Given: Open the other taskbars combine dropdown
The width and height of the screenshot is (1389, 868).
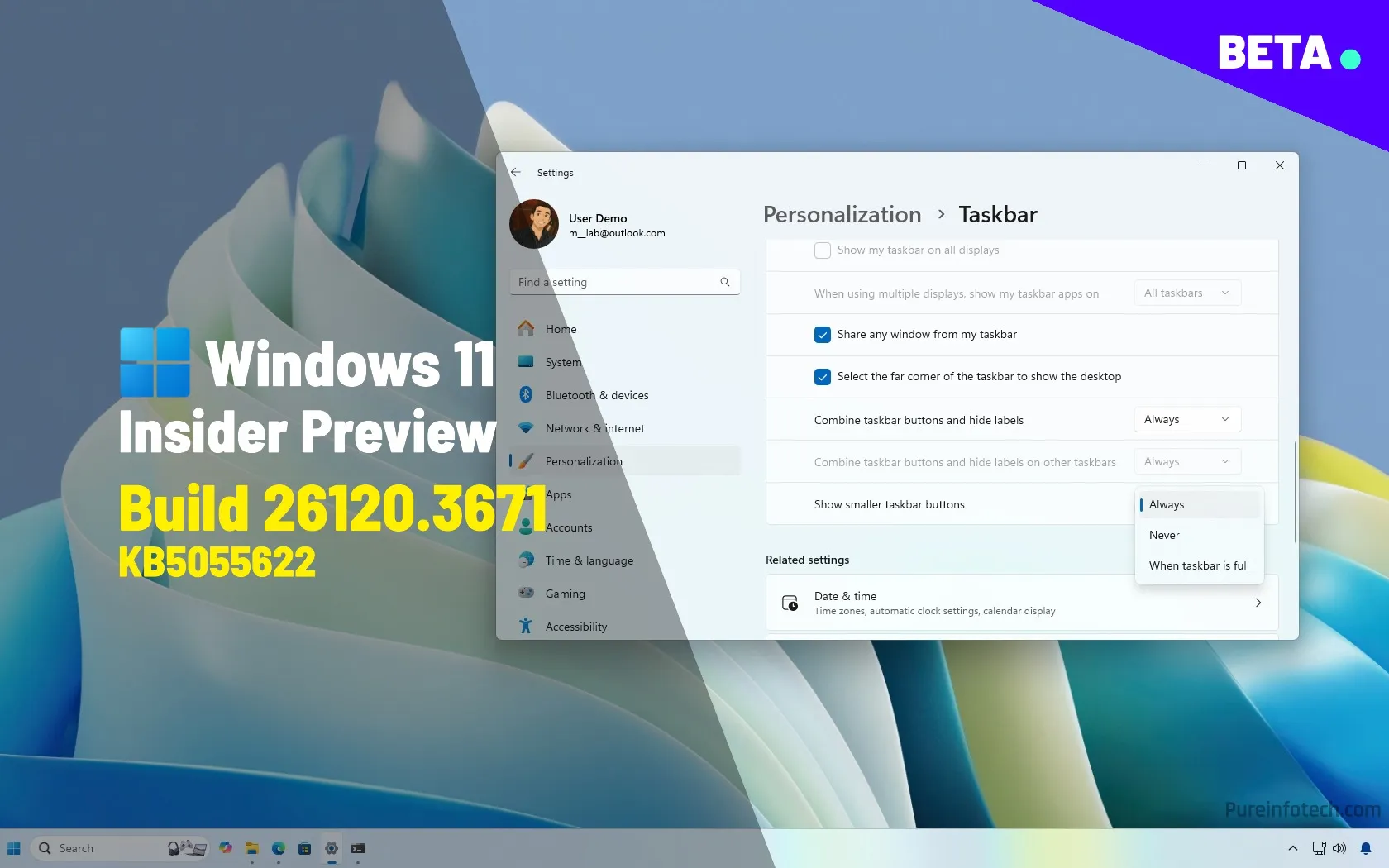Looking at the screenshot, I should (1187, 461).
